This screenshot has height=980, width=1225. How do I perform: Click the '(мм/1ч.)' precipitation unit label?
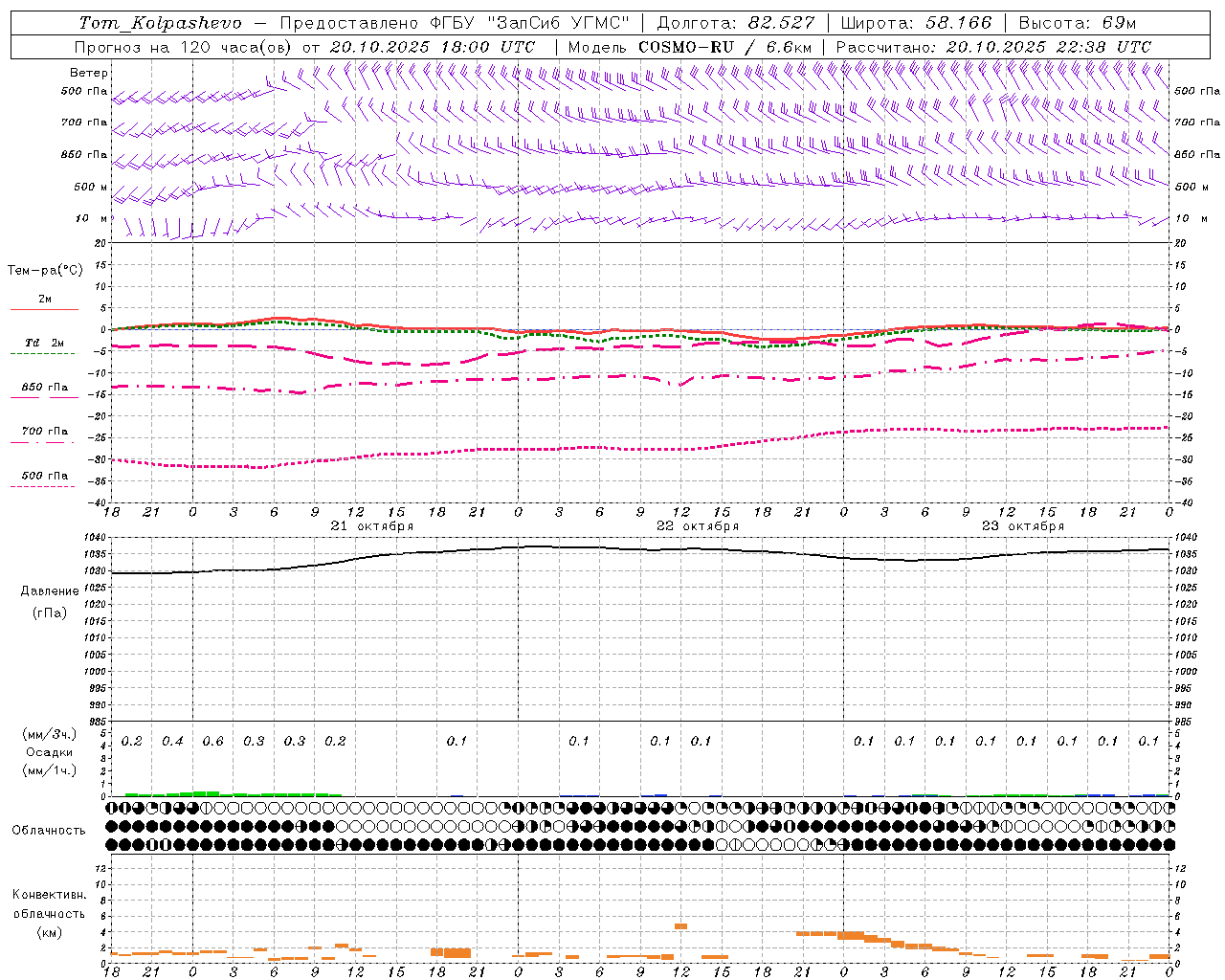(50, 770)
